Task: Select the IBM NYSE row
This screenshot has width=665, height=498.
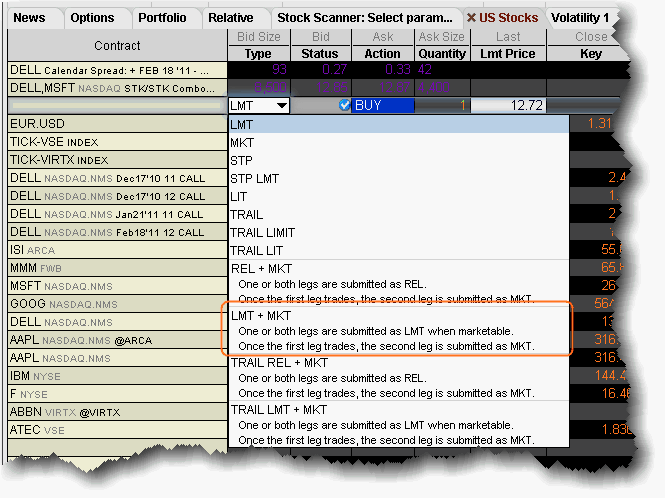Action: pyautogui.click(x=117, y=376)
